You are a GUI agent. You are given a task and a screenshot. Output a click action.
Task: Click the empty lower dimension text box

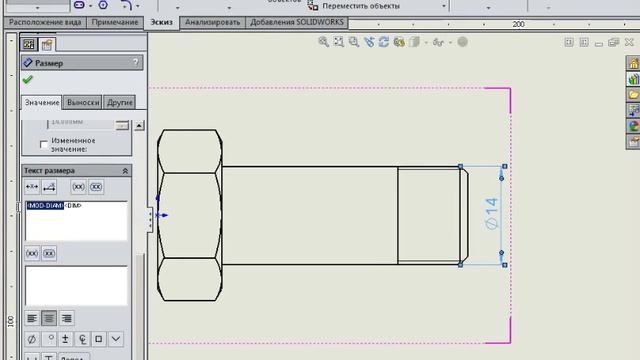(76, 285)
